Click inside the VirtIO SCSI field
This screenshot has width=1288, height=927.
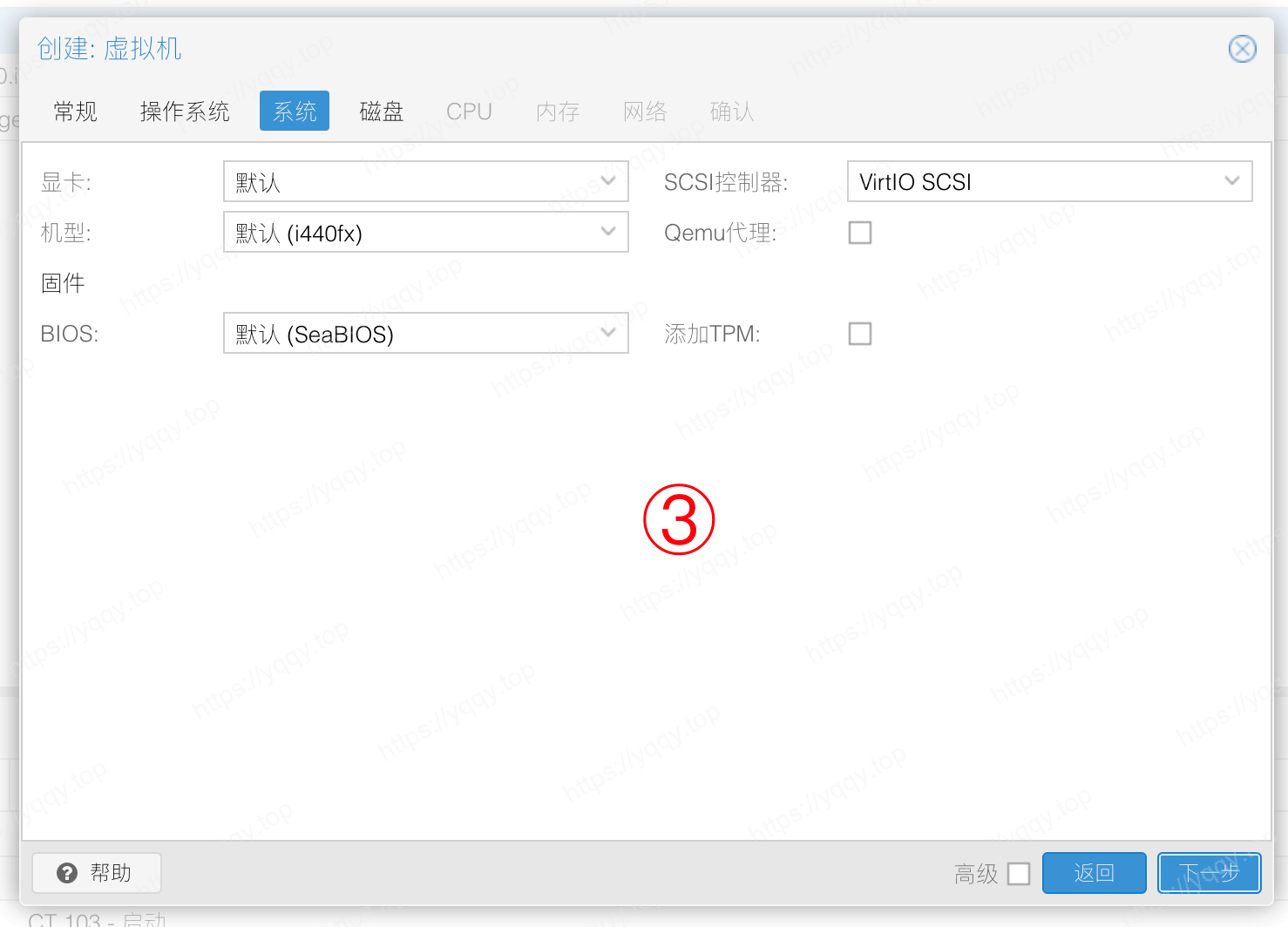[1028, 181]
